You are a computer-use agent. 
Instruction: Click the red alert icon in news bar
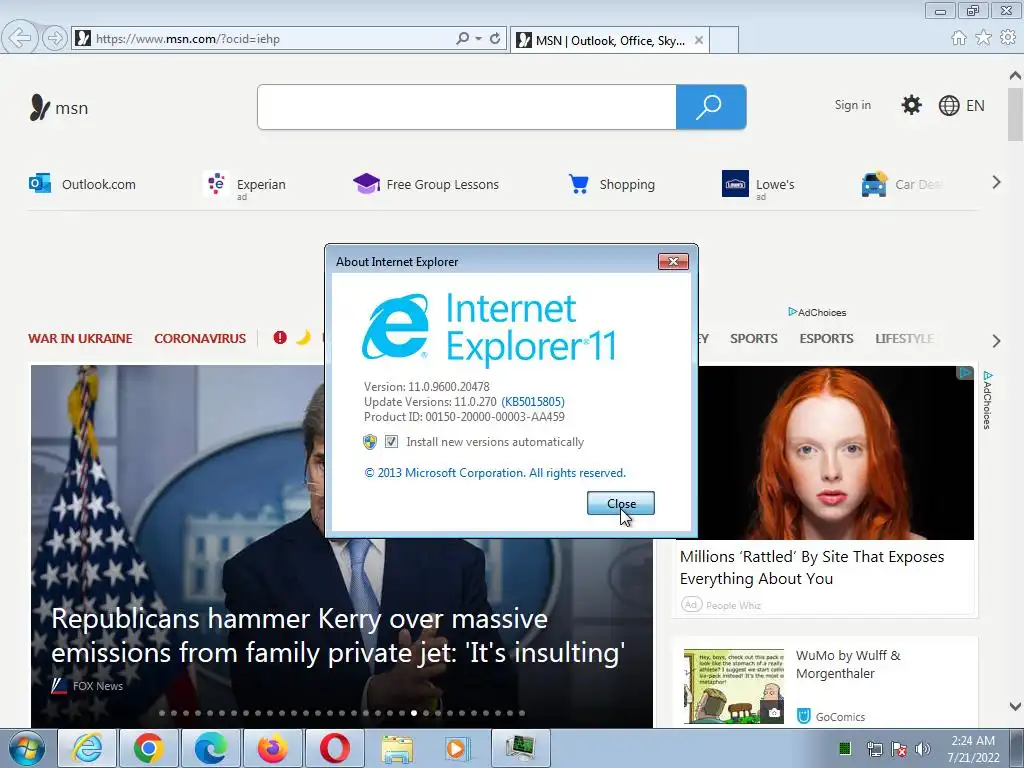[280, 338]
